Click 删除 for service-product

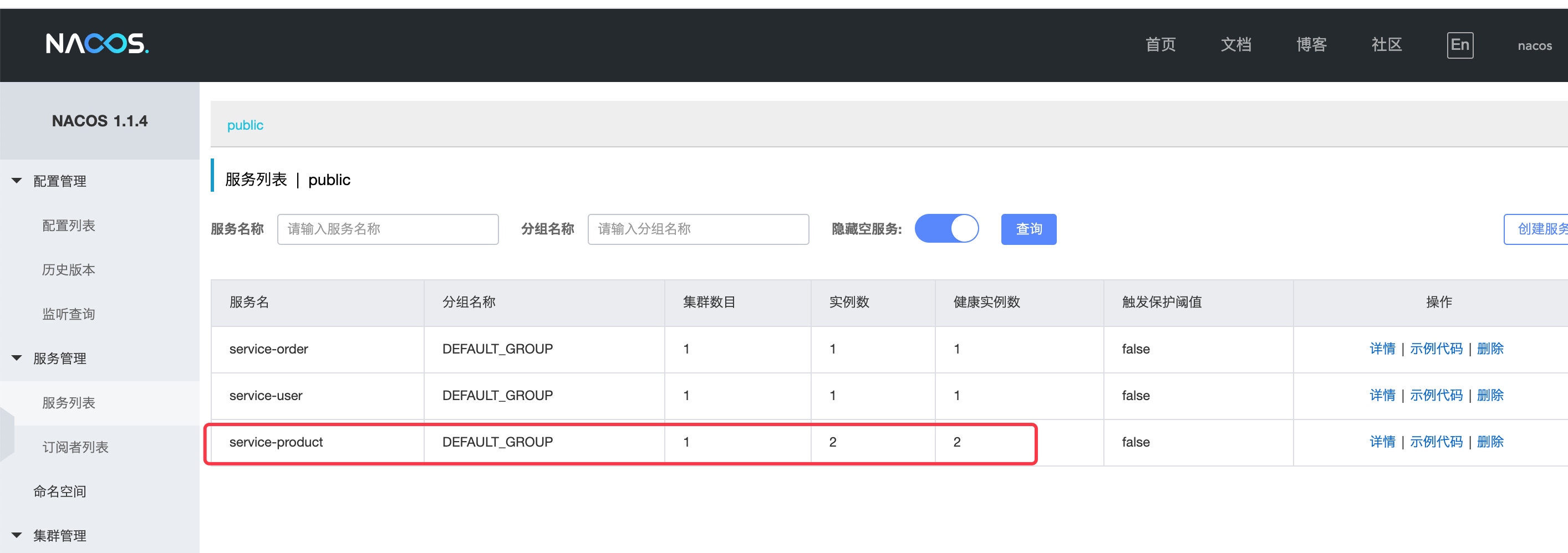pyautogui.click(x=1490, y=442)
